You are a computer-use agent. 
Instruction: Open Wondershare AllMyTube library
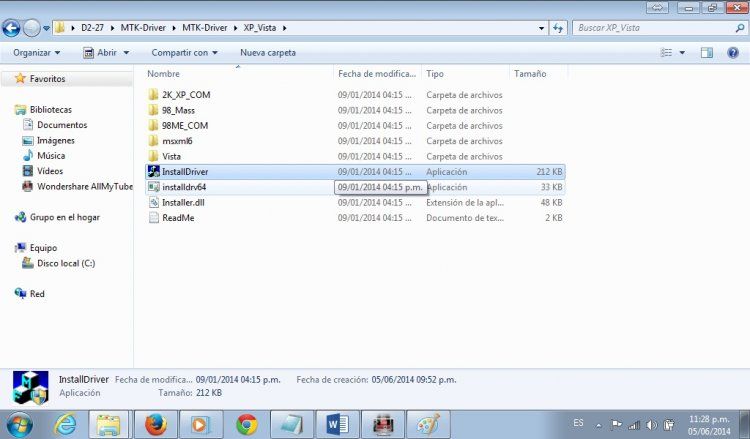[x=85, y=187]
